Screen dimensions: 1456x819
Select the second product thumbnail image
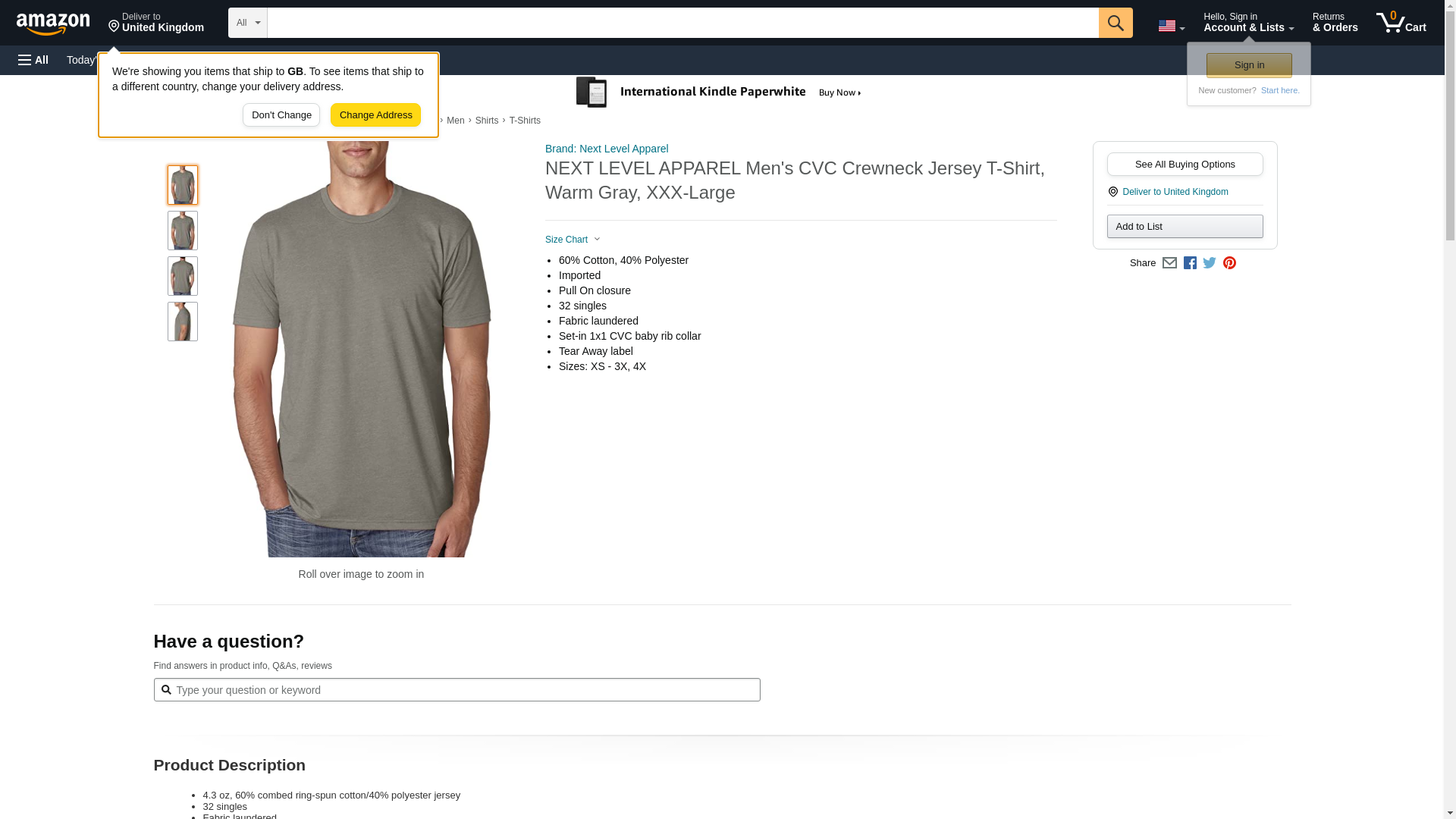point(183,231)
